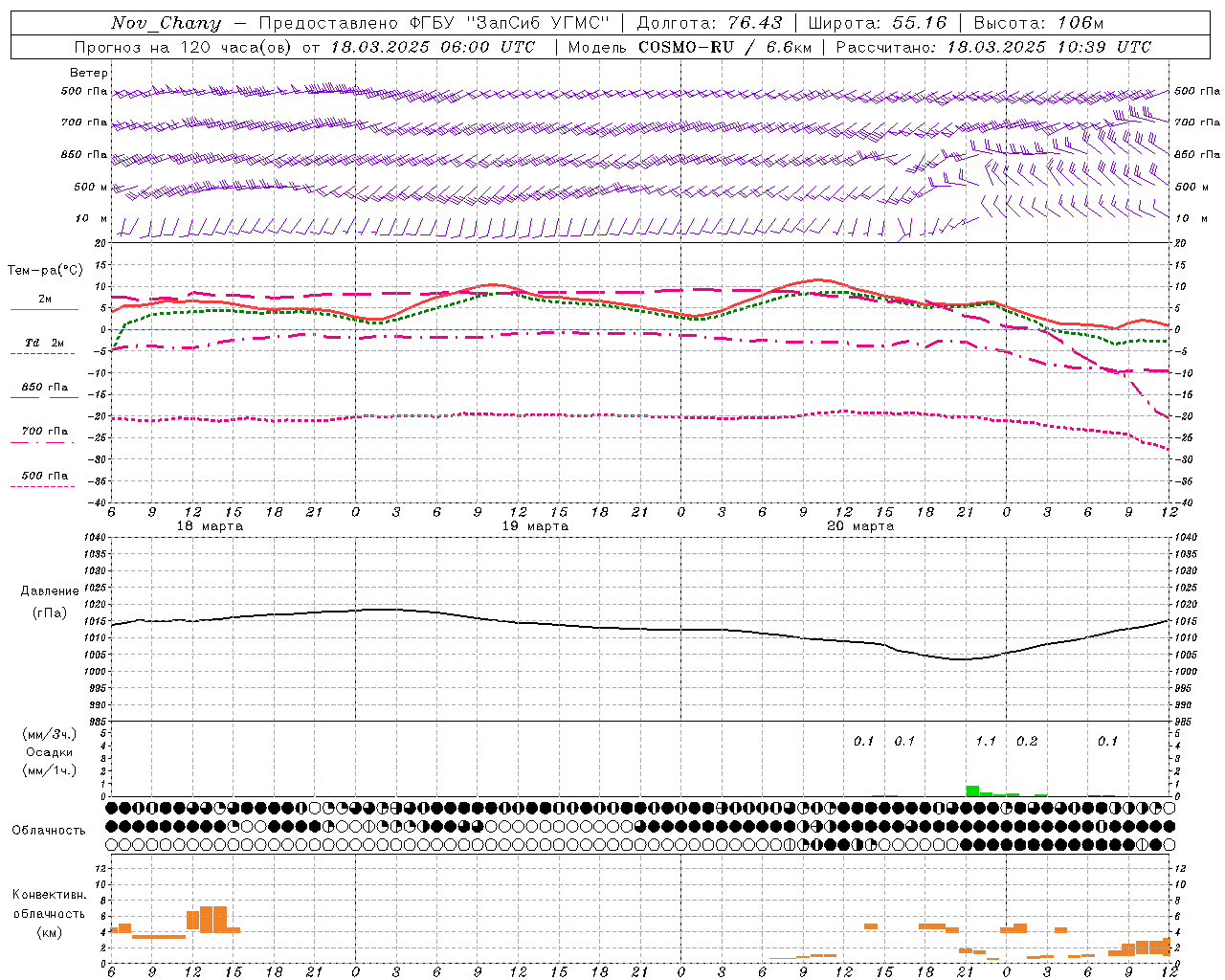
Task: Click the Тем-ра(°C) axis title
Action: 45,271
